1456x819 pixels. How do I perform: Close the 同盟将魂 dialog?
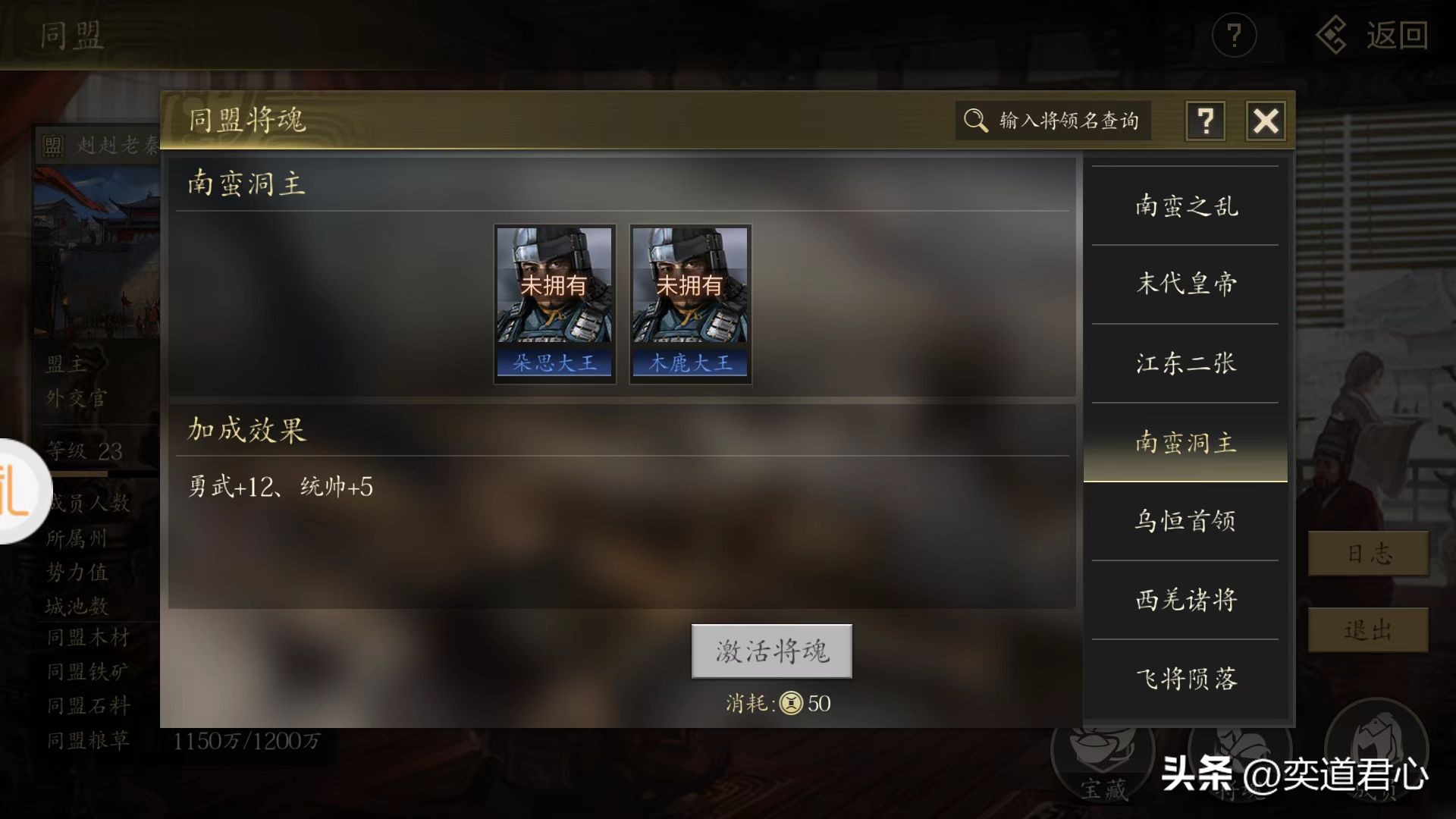tap(1266, 121)
